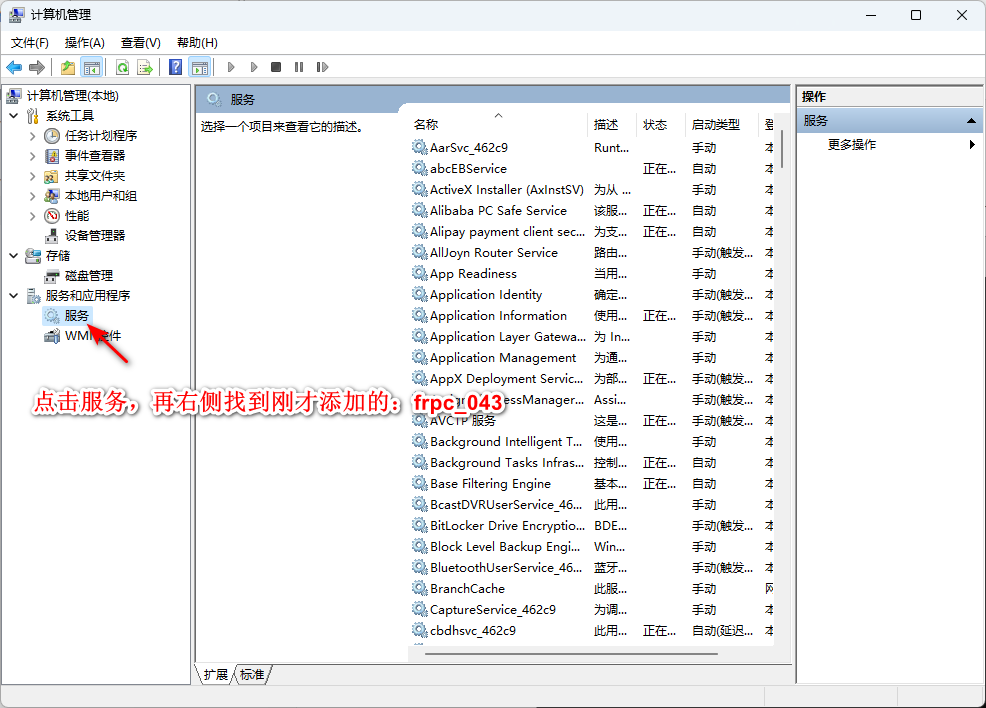Viewport: 986px width, 708px height.
Task: Expand the 任务计划程序 tree node
Action: pos(33,136)
